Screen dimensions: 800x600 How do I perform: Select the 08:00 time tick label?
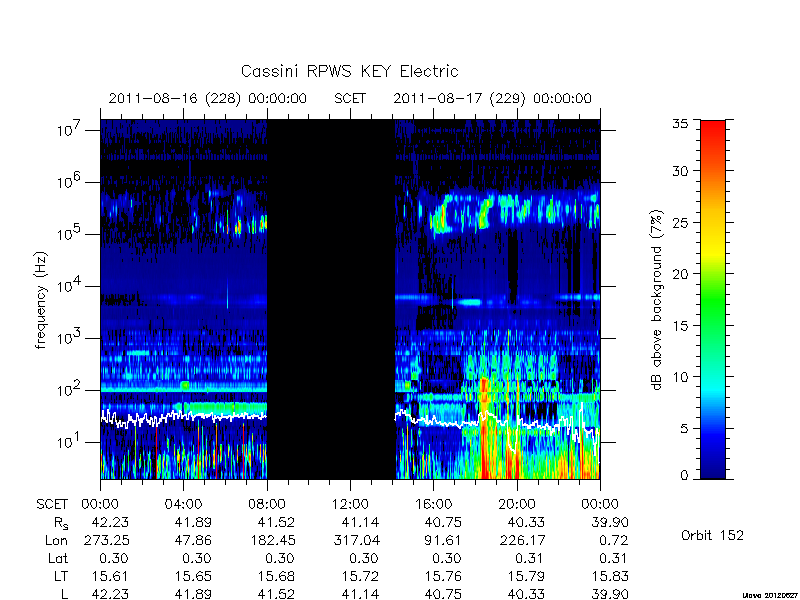[267, 504]
